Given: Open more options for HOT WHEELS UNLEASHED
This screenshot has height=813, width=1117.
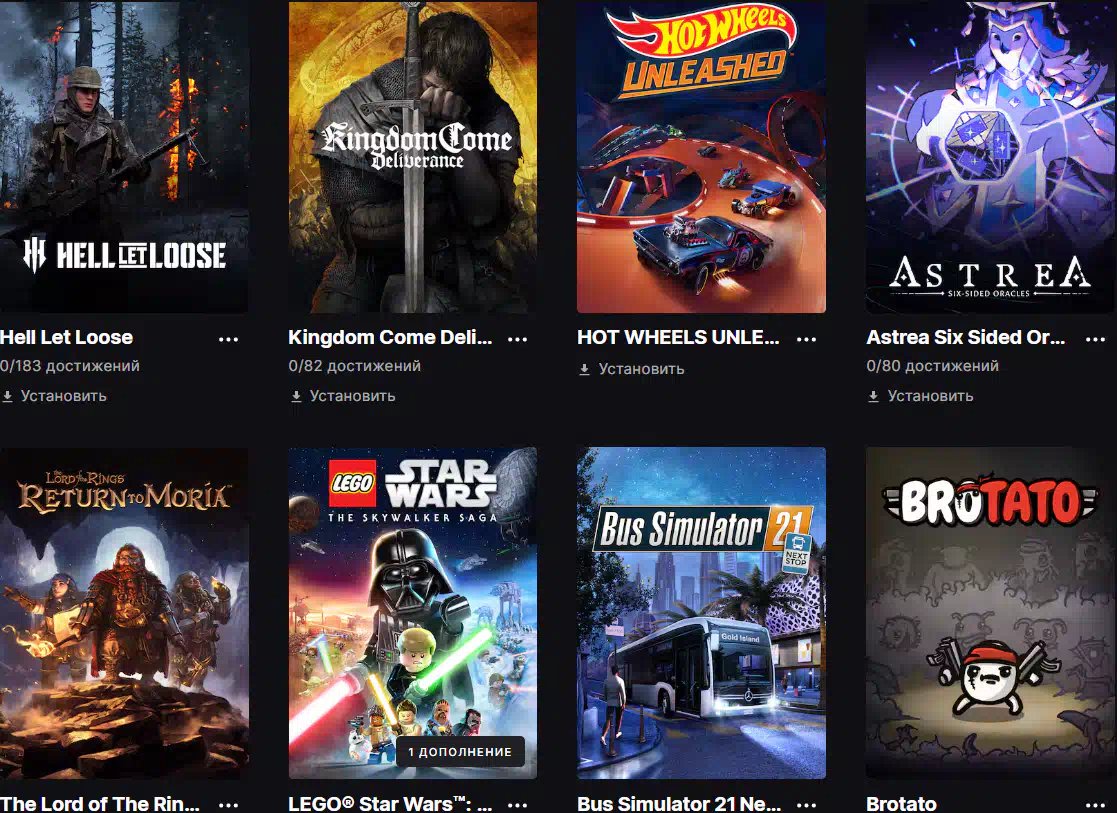Looking at the screenshot, I should 806,339.
